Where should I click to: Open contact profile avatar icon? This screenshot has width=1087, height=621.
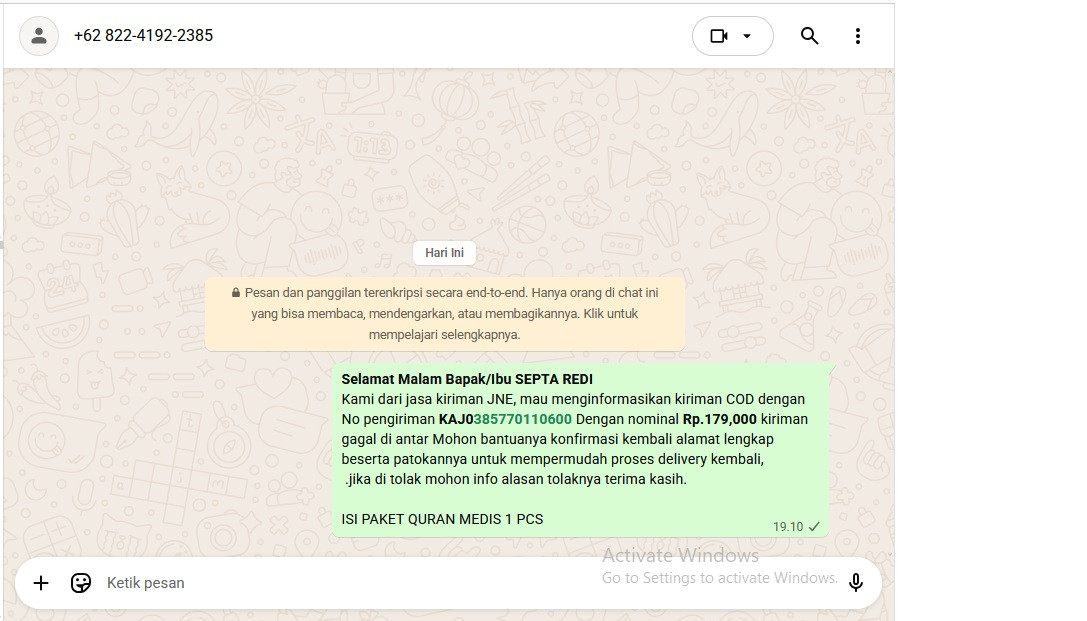point(39,36)
